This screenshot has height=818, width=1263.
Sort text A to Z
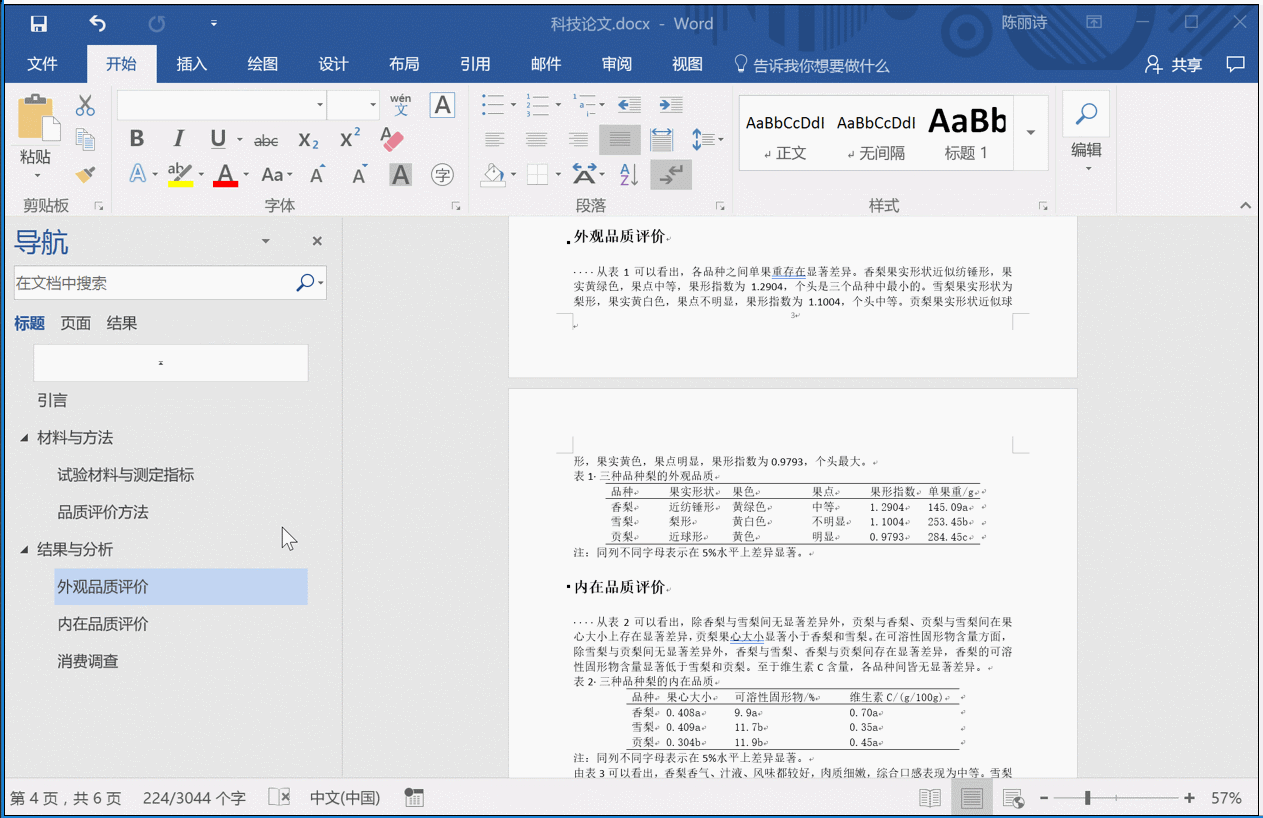click(629, 175)
